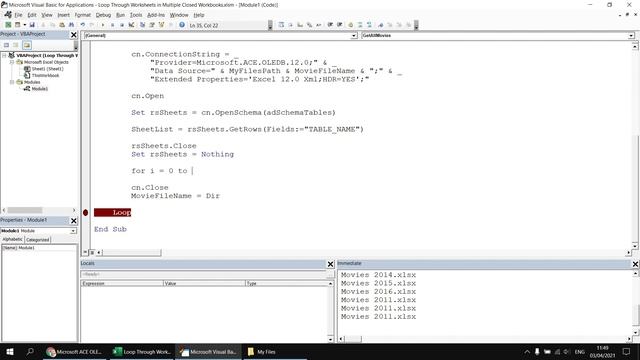Remove the breakpoint dot beside Loop
Viewport: 640px width, 360px height.
pos(85,212)
